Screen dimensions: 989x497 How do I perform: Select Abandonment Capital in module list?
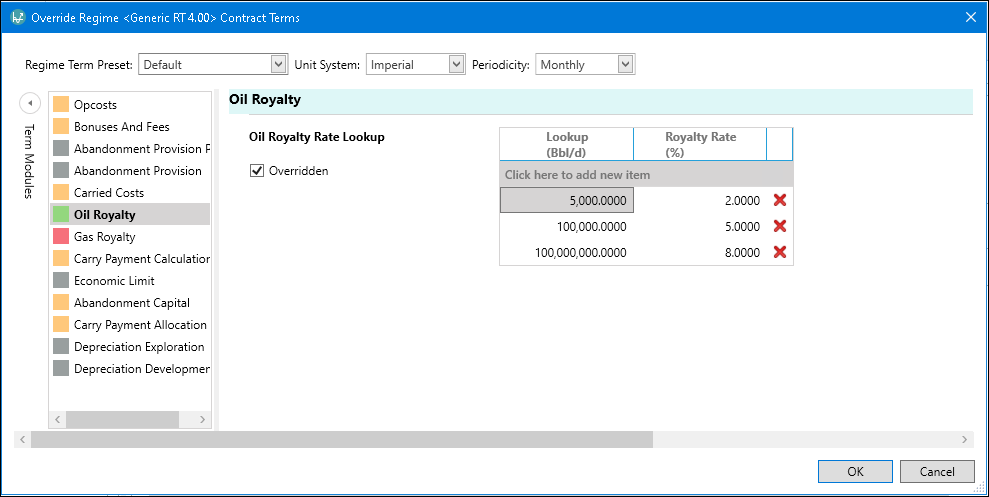tap(131, 303)
